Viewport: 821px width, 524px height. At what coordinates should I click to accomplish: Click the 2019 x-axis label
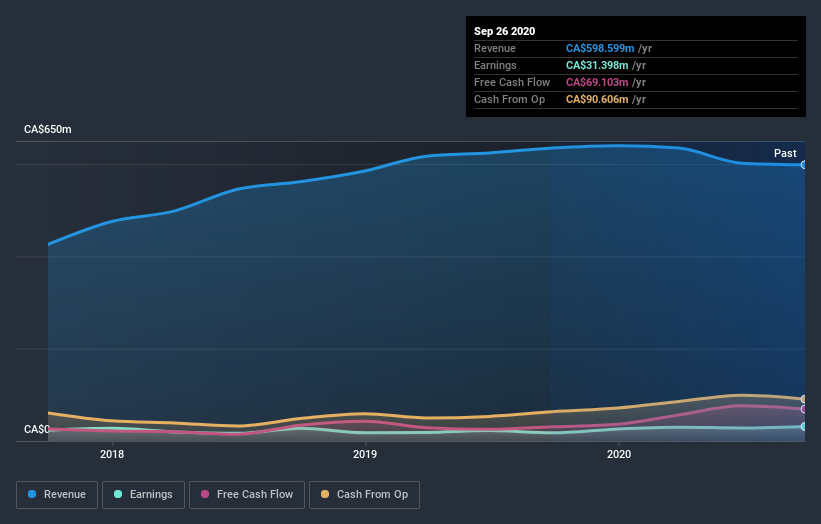pyautogui.click(x=365, y=454)
